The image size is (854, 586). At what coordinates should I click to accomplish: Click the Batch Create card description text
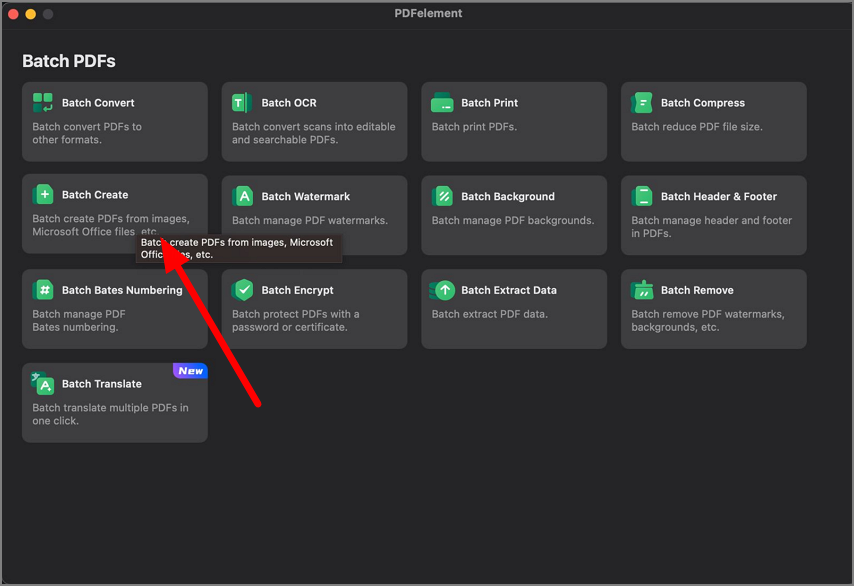[x=111, y=225]
